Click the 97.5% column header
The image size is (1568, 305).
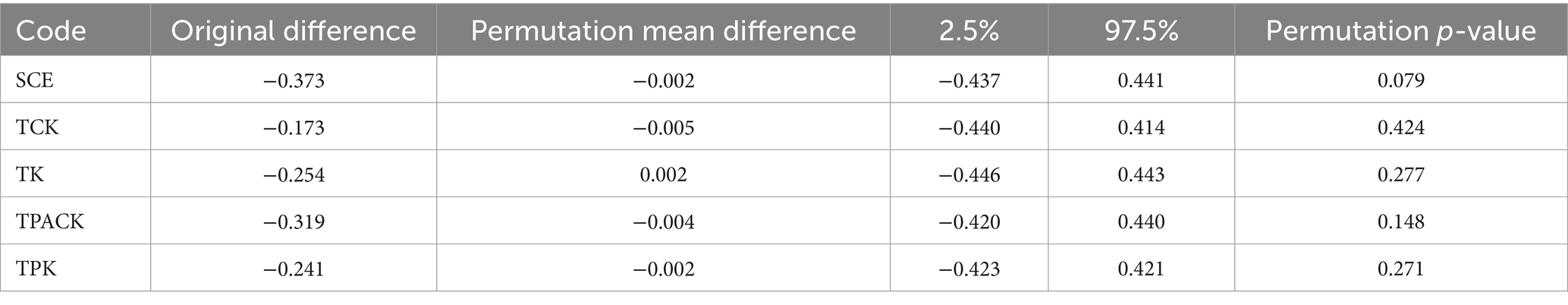1141,31
